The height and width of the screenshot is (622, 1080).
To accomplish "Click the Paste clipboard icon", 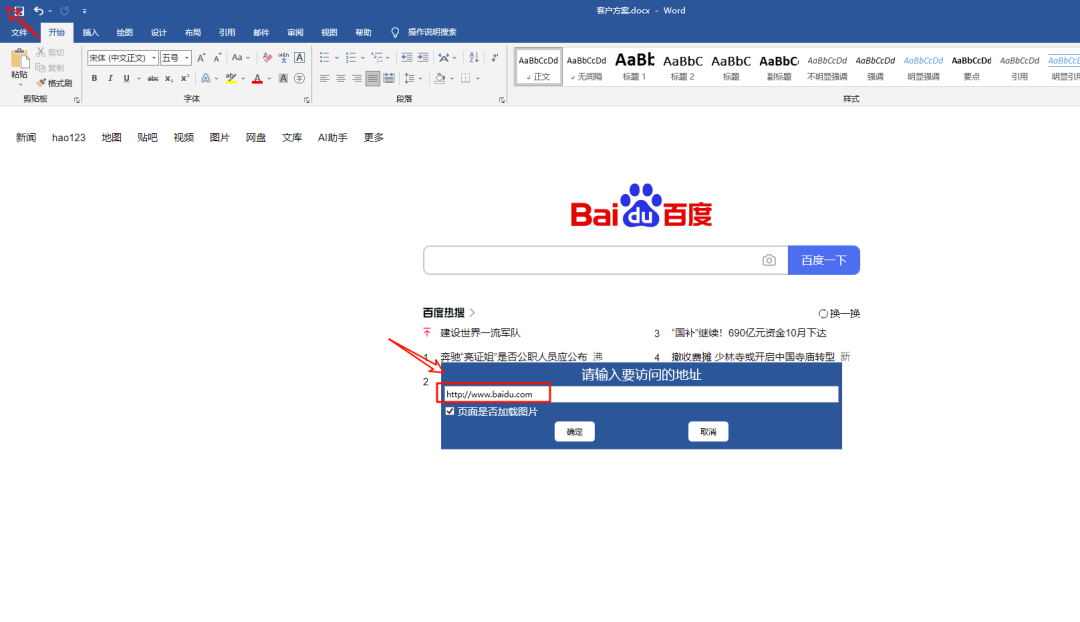I will click(19, 59).
